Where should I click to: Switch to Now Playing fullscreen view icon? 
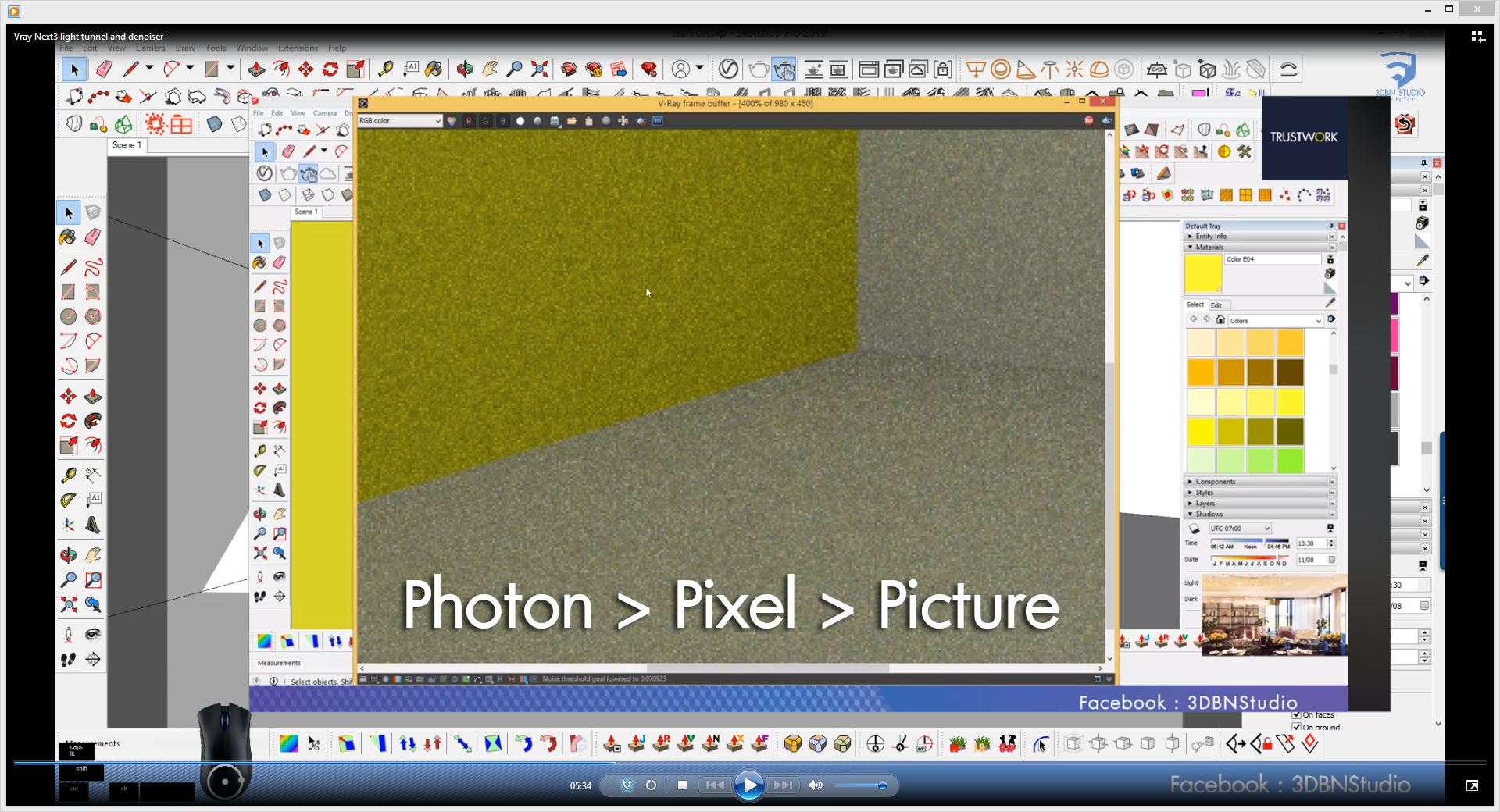click(1472, 785)
